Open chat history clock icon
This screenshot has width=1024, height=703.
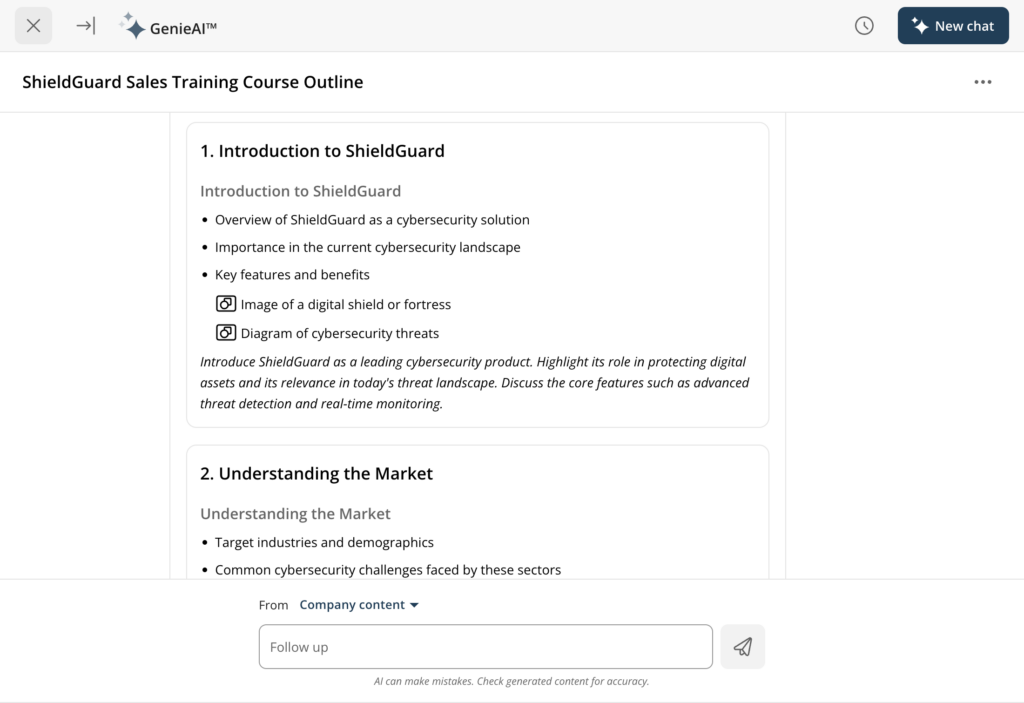(x=864, y=26)
